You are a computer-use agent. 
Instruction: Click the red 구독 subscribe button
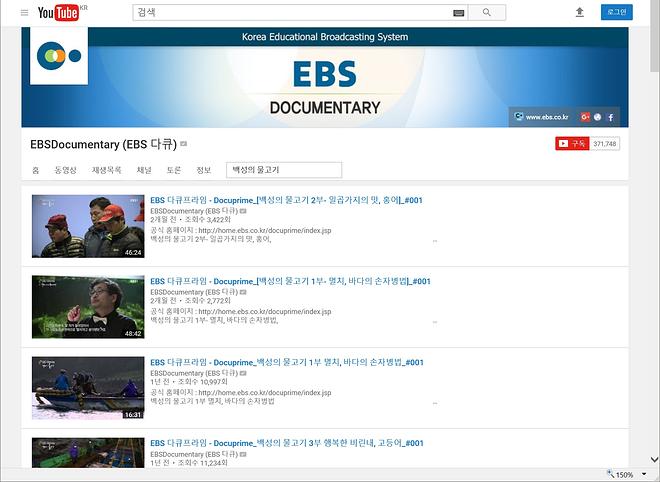tap(572, 144)
